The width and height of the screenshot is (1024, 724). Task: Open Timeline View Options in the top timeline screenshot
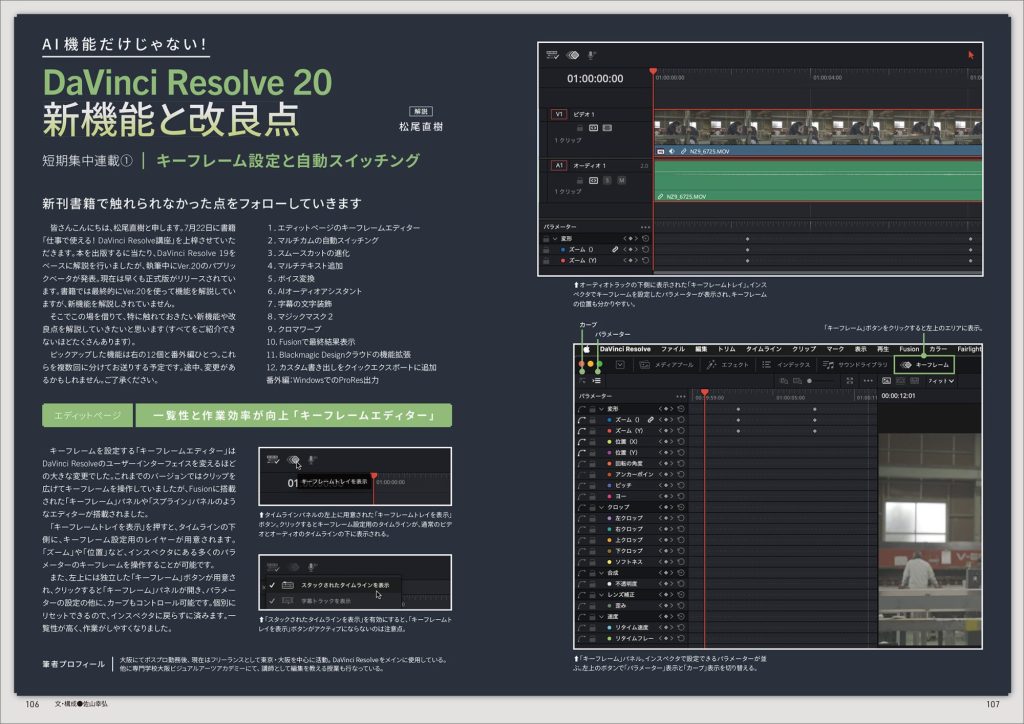pos(552,55)
